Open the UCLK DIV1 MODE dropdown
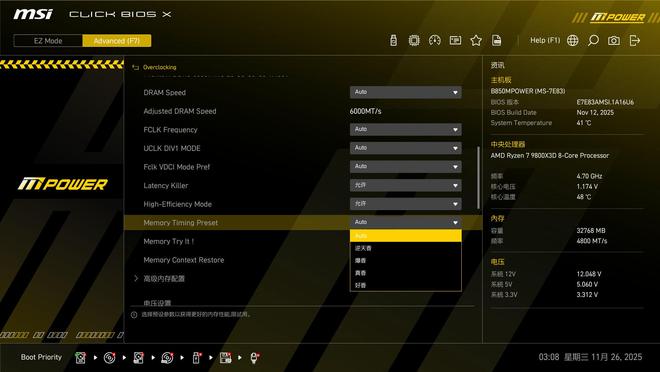The image size is (660, 372). click(x=405, y=148)
